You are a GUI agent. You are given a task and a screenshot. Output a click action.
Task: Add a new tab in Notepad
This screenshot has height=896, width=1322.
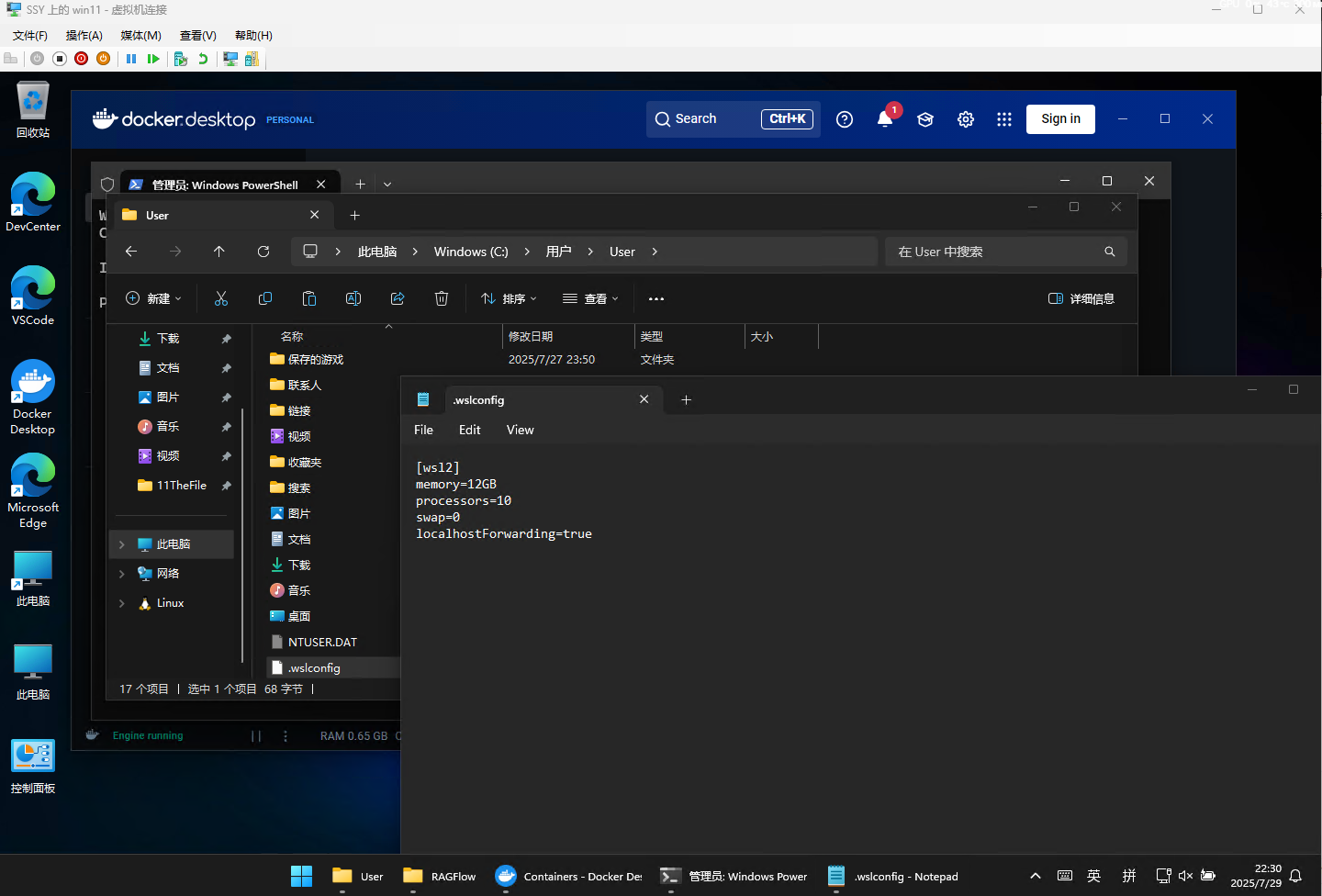pyautogui.click(x=686, y=399)
